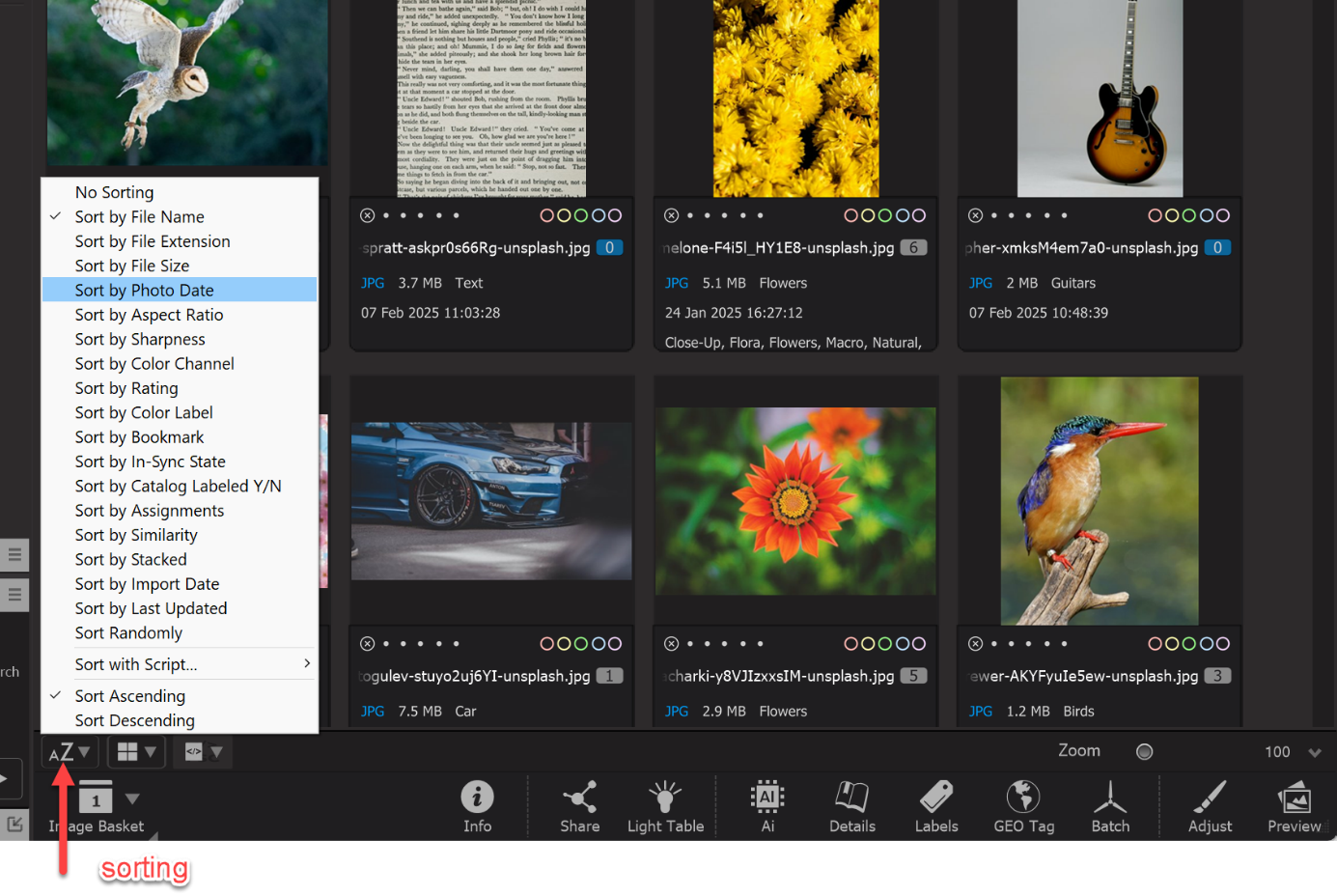Image resolution: width=1337 pixels, height=896 pixels.
Task: Click the JPG link on the spratt file
Action: (x=373, y=283)
